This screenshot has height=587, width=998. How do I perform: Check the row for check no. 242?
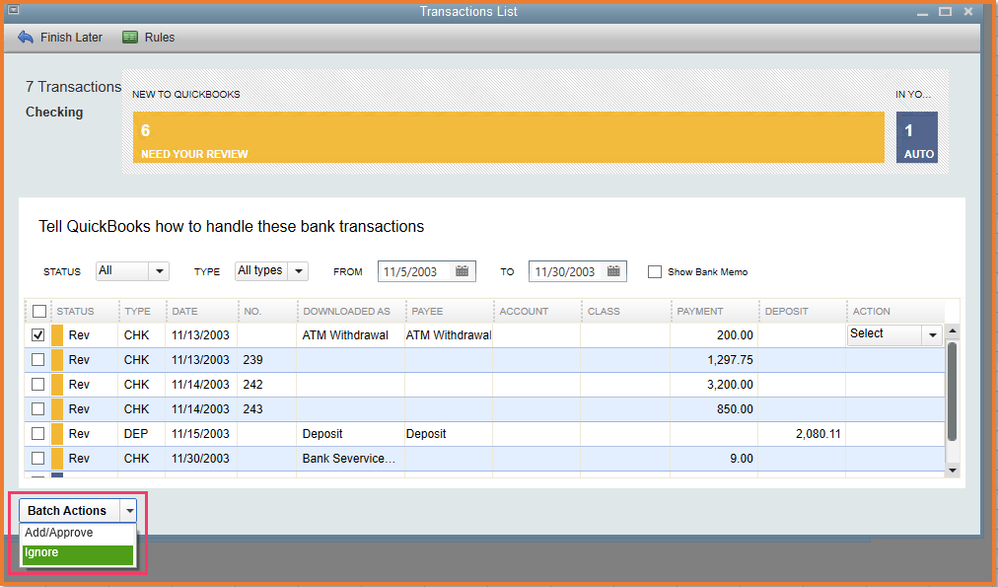click(x=38, y=385)
